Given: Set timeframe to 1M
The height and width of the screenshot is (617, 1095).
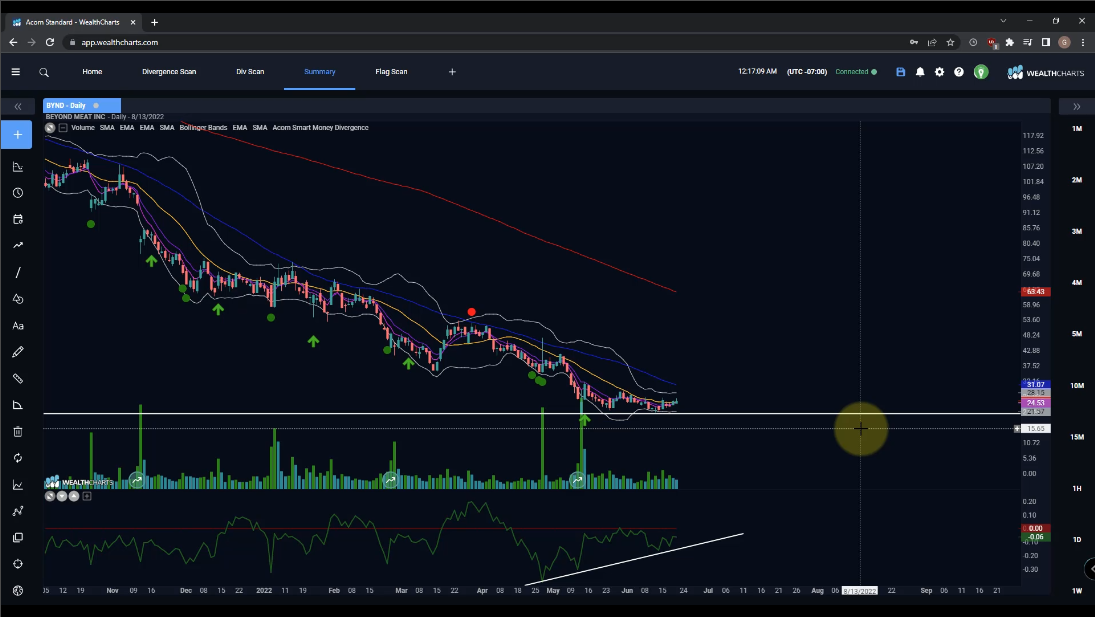Looking at the screenshot, I should pos(1077,128).
